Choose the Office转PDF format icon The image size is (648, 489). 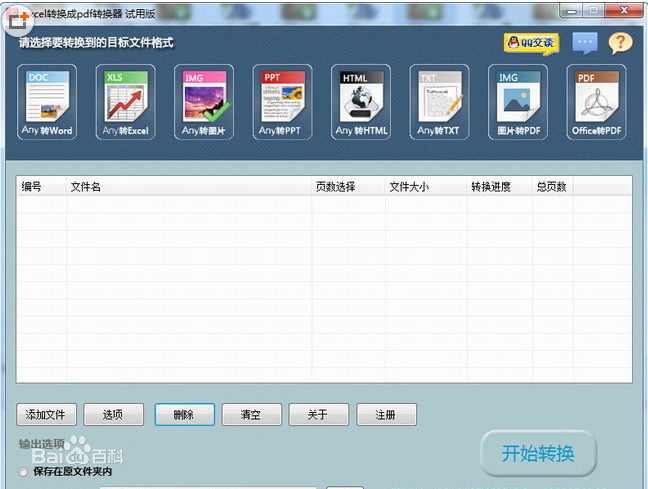597,102
